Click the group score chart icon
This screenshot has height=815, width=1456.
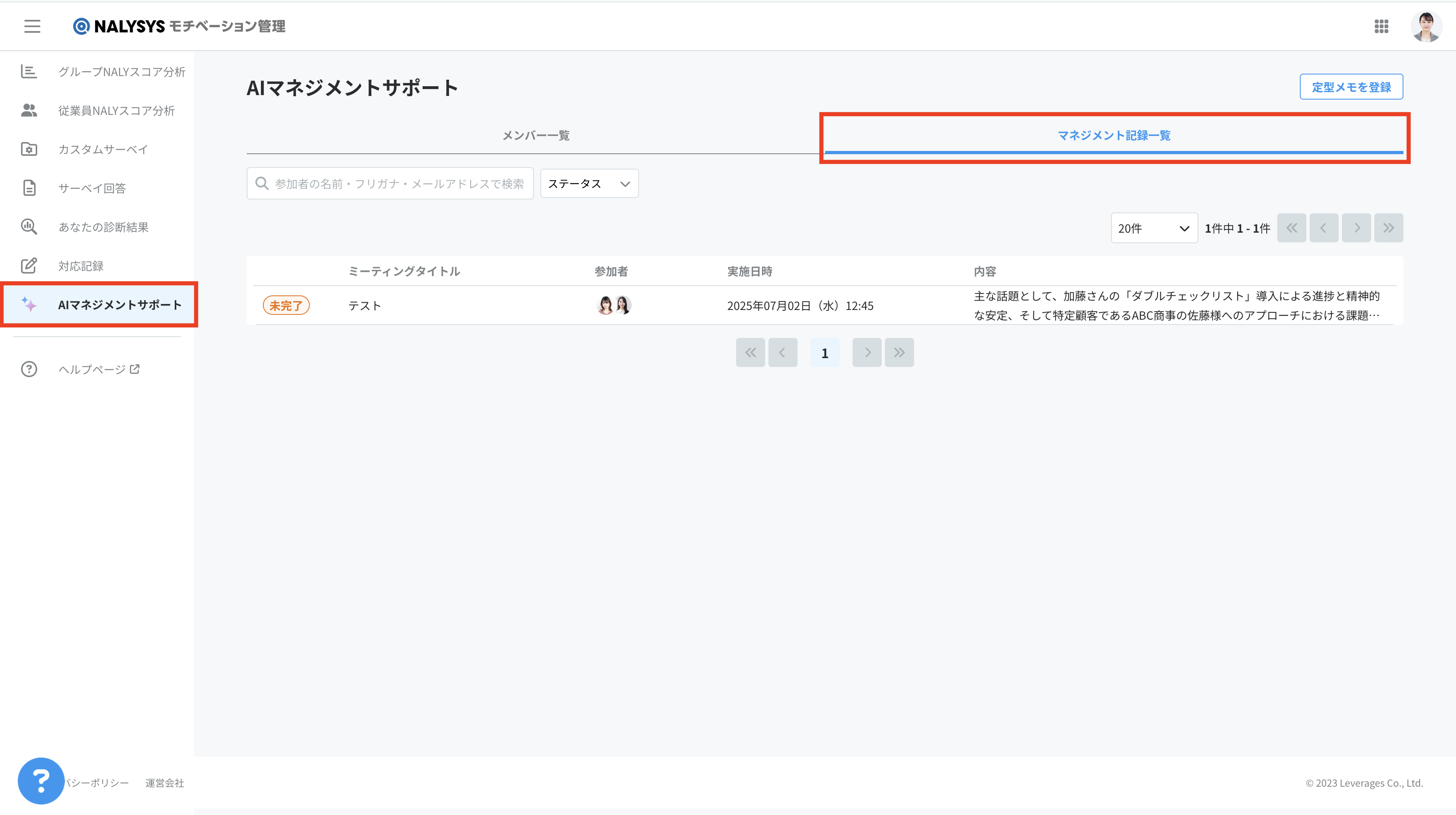29,71
